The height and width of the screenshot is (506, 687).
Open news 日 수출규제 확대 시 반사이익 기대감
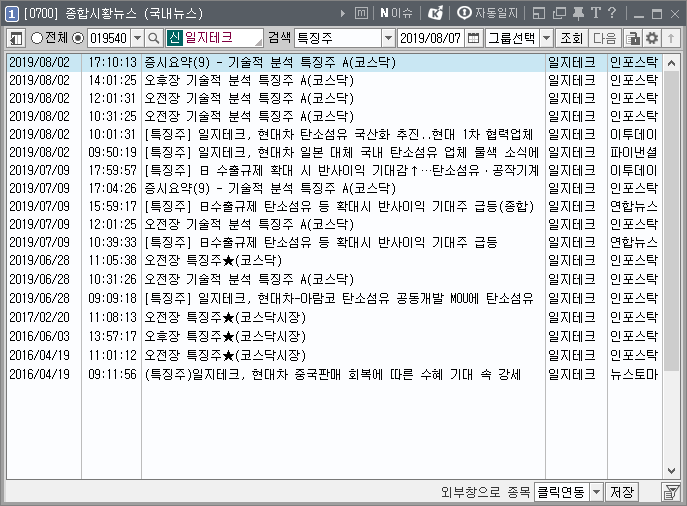(x=334, y=170)
